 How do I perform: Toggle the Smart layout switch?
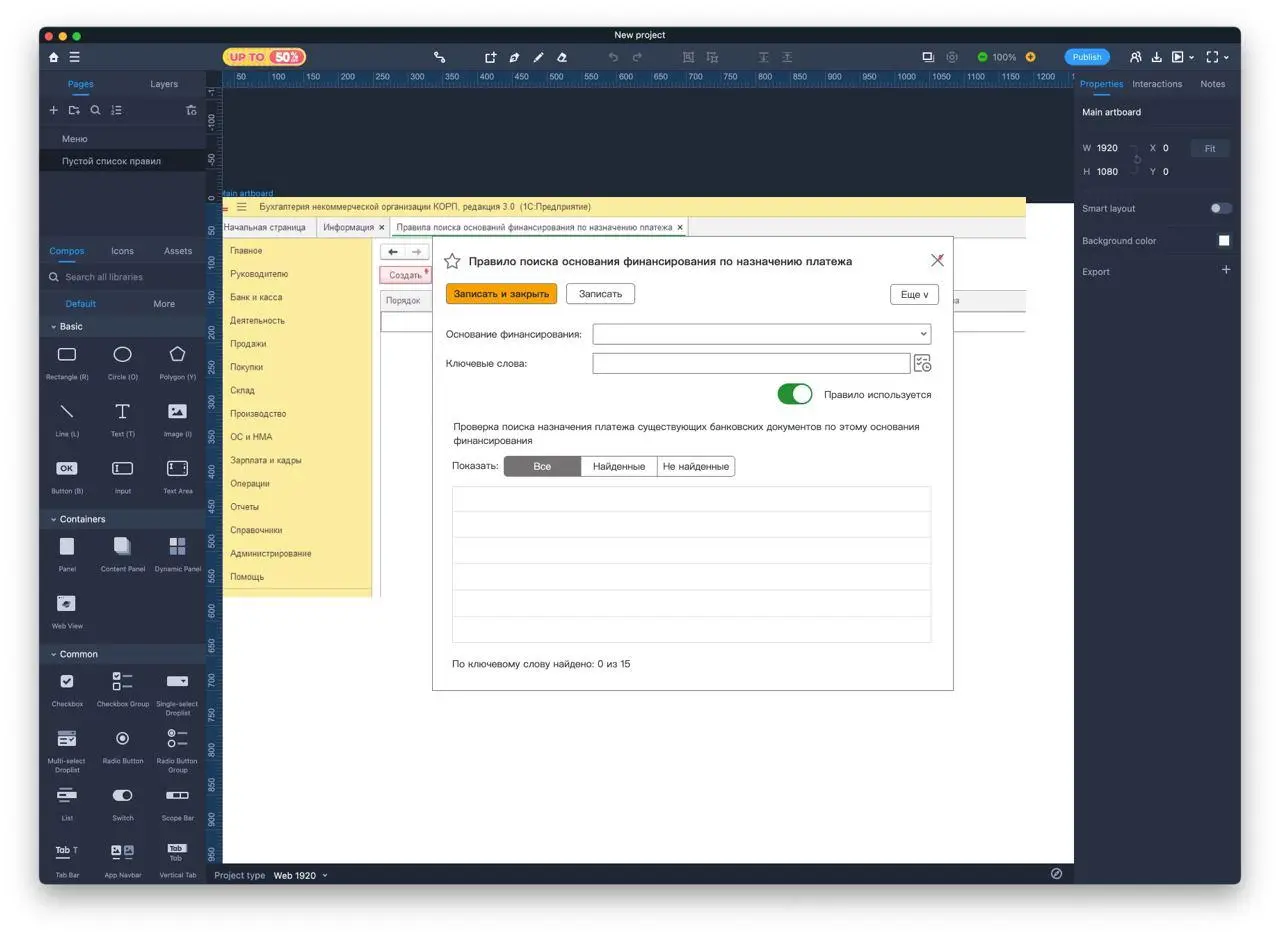[1221, 208]
